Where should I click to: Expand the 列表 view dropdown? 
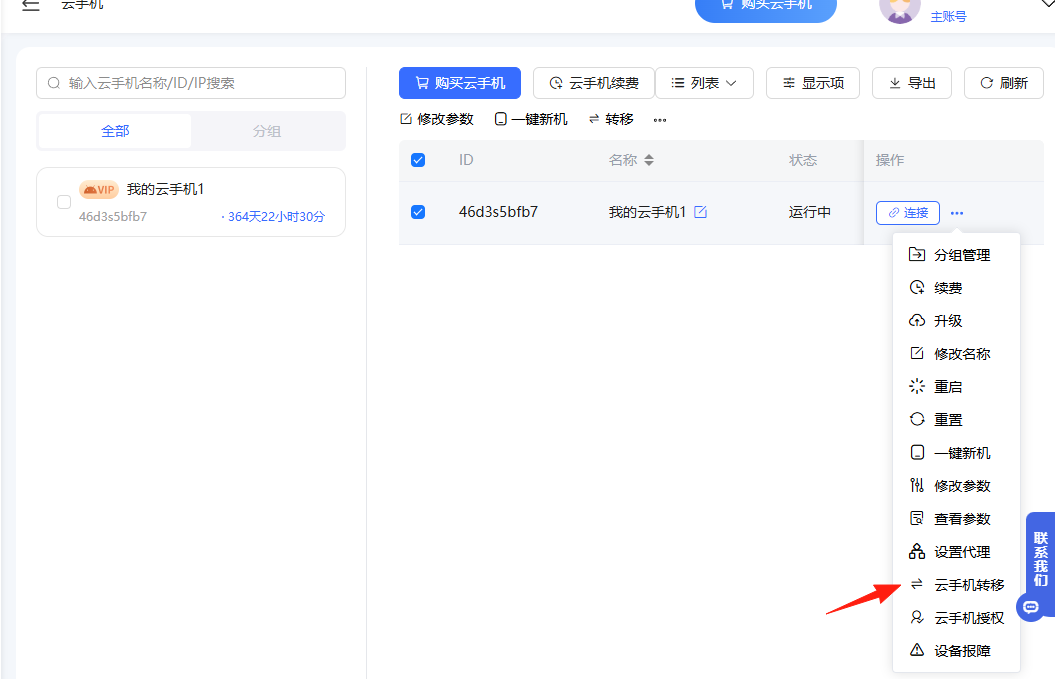(x=705, y=83)
